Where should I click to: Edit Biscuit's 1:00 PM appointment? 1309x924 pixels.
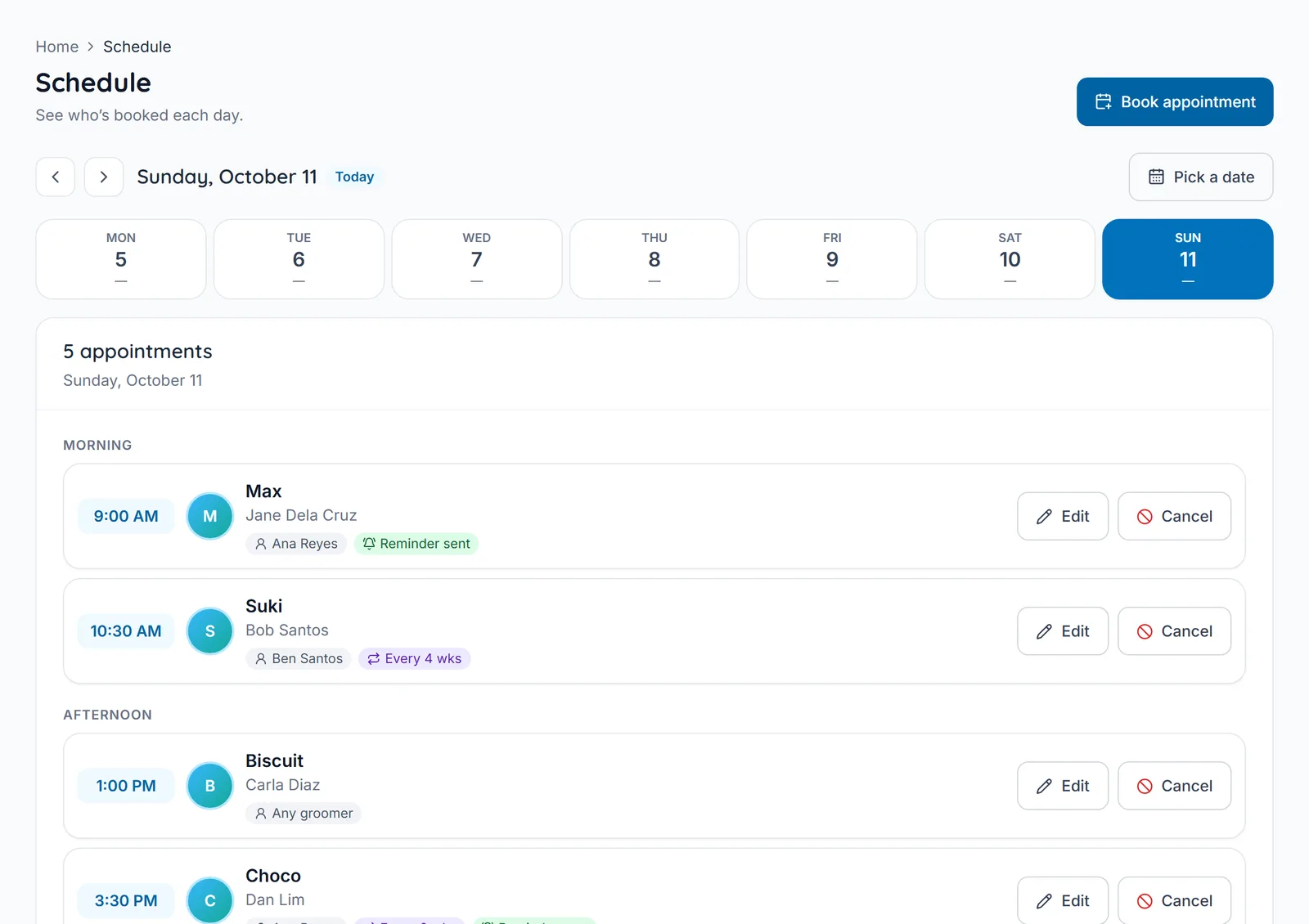pos(1063,786)
